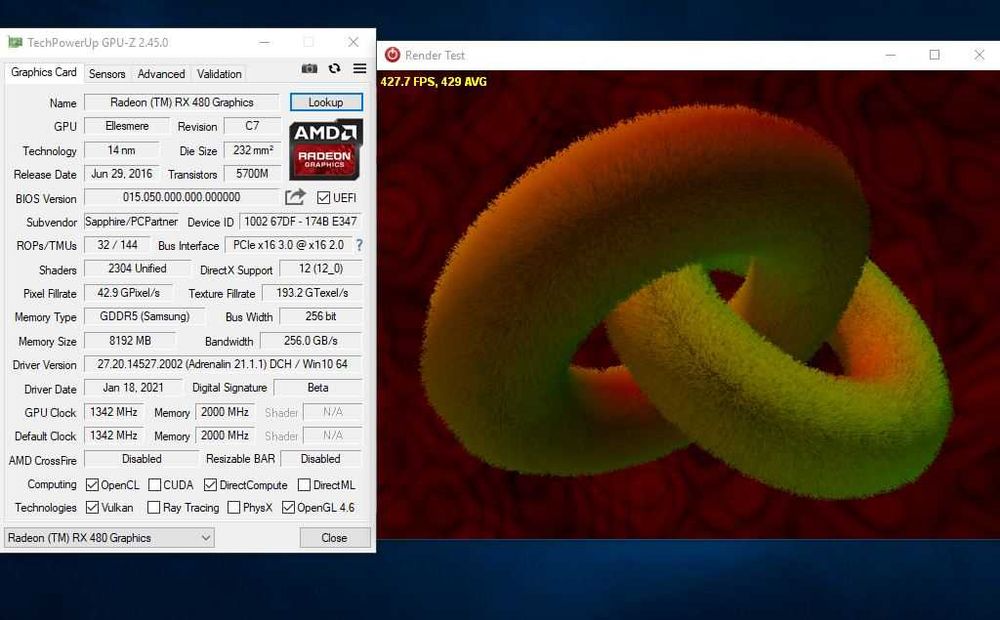Go to the Validation tab
This screenshot has height=620, width=1000.
[219, 74]
